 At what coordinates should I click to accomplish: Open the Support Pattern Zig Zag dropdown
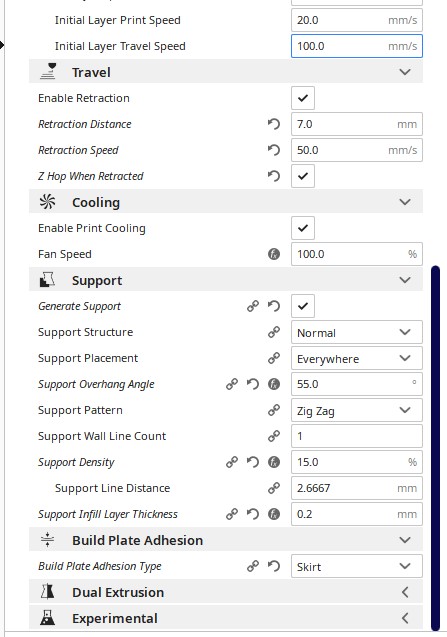[x=357, y=410]
